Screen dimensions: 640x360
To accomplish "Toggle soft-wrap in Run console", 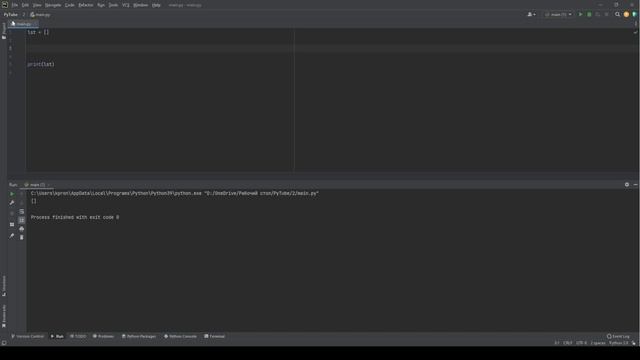I will 22,211.
